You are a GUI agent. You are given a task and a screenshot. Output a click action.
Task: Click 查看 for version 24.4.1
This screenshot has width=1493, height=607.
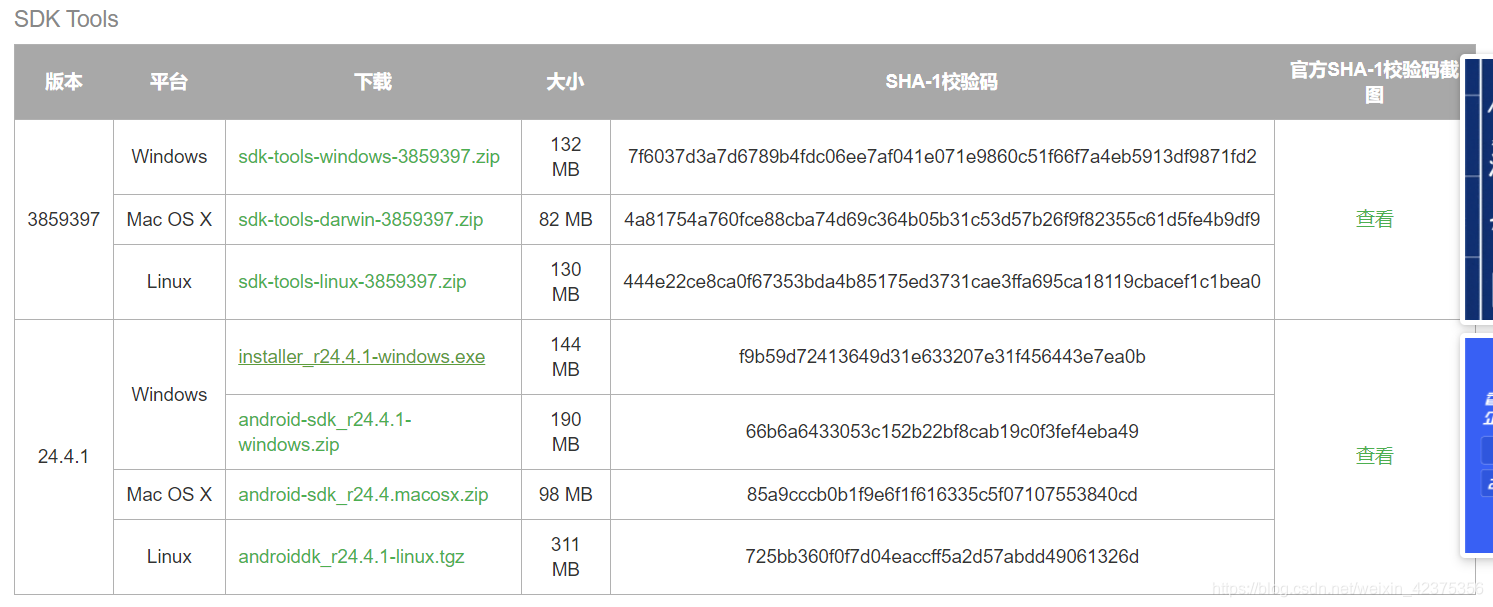(x=1373, y=456)
